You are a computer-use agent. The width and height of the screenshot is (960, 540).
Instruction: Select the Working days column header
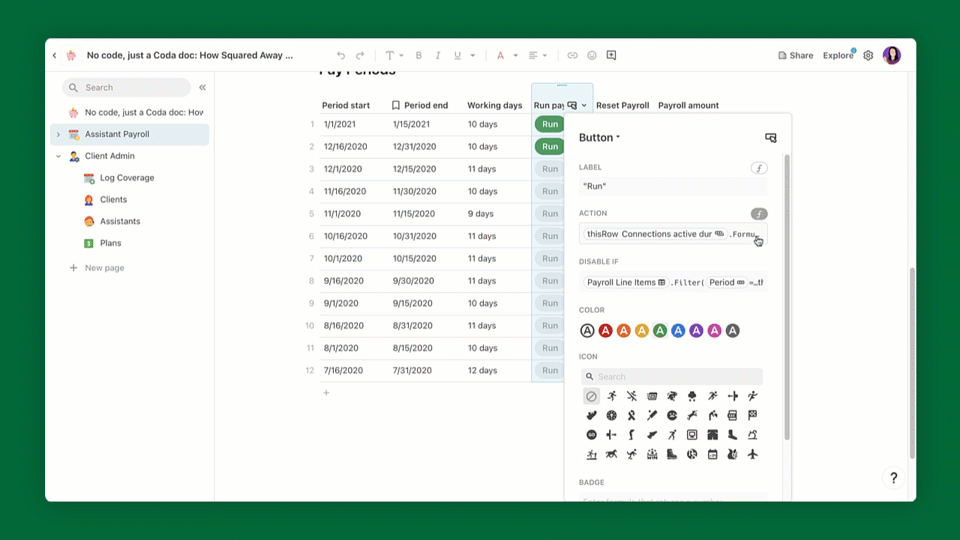click(495, 105)
